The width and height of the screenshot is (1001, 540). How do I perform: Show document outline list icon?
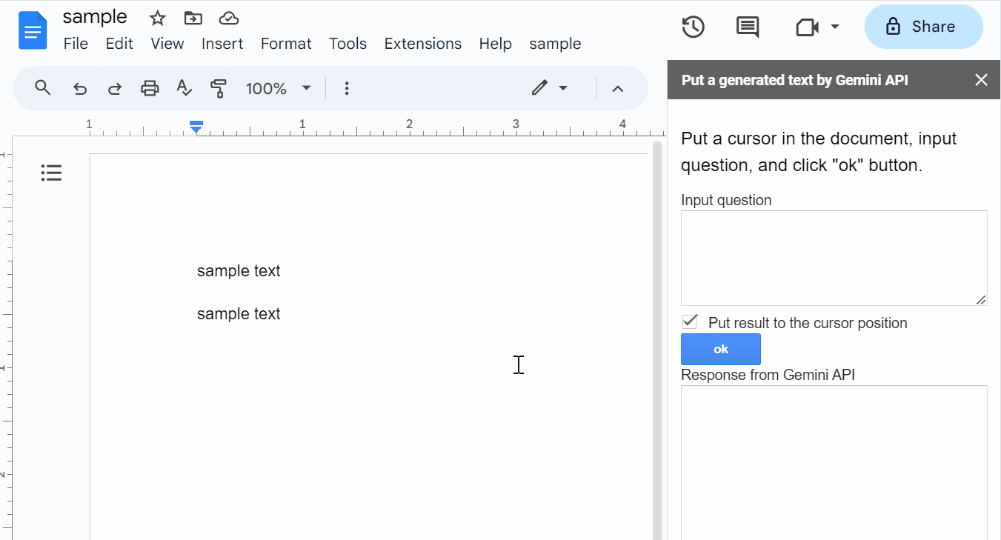[x=51, y=172]
